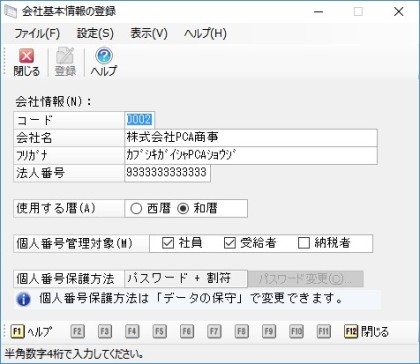Viewport: 420px width, 364px height.
Task: Click the F6 function key button
Action: (187, 331)
